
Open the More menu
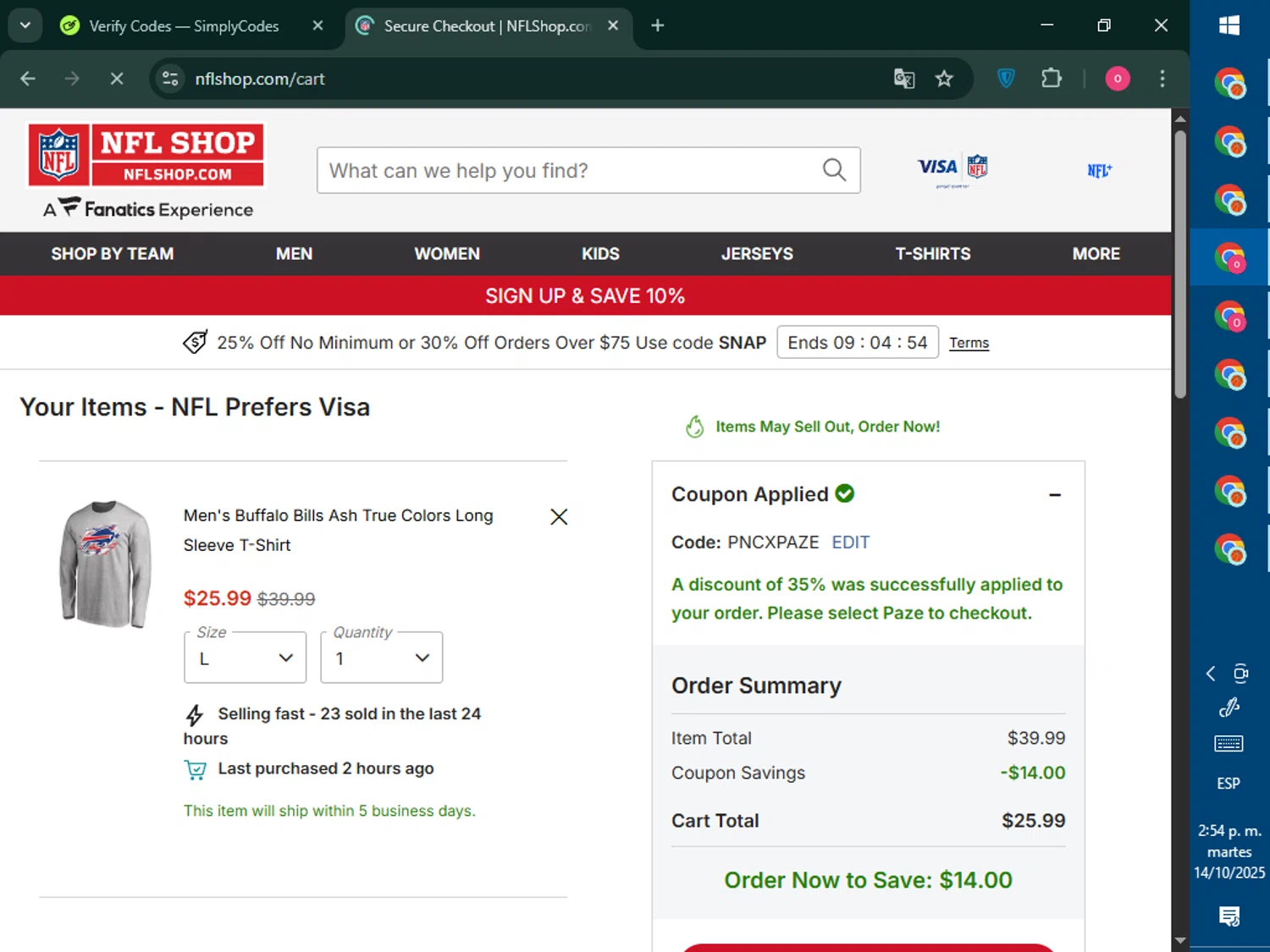[x=1096, y=254]
